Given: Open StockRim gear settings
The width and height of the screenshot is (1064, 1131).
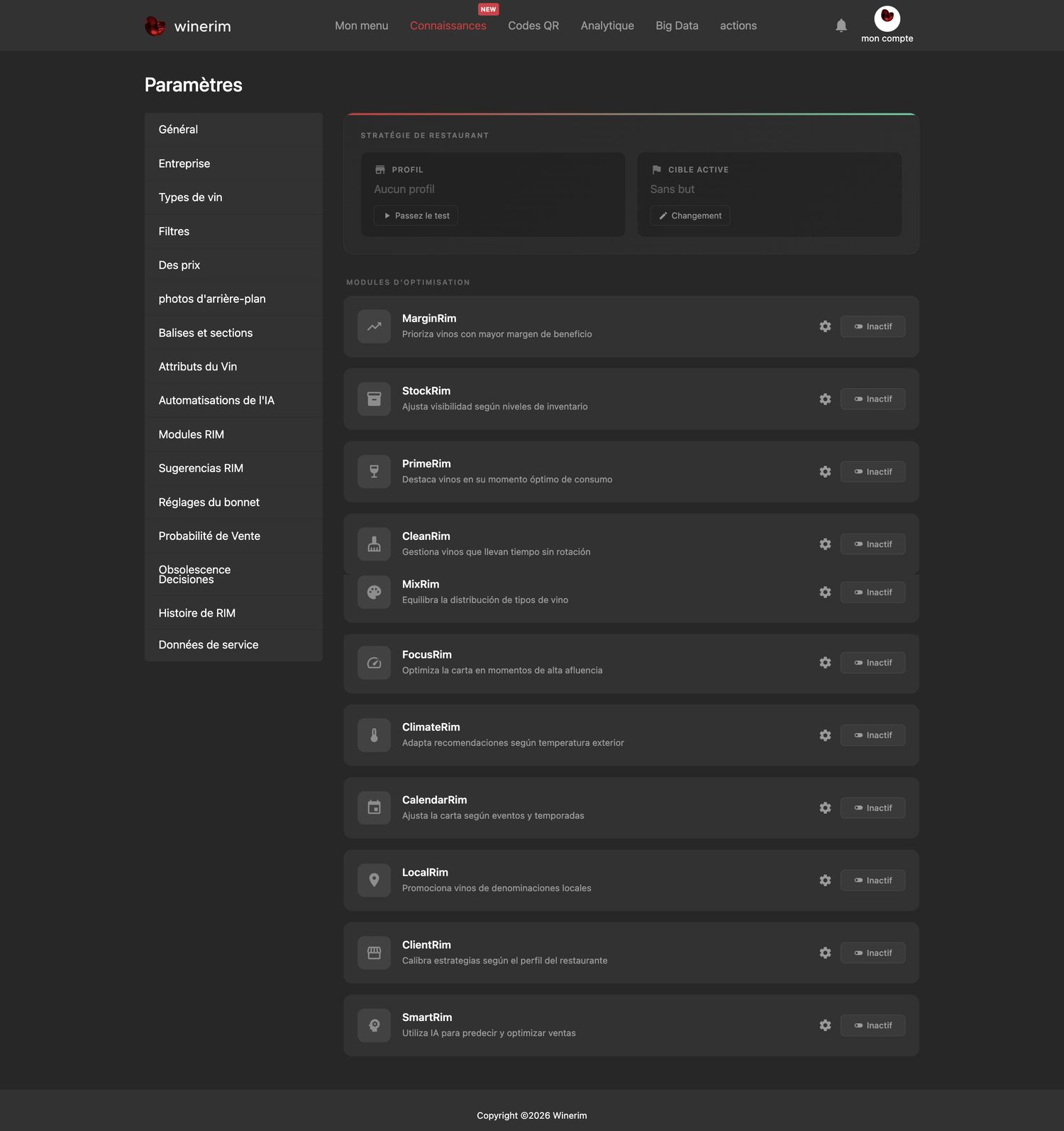Looking at the screenshot, I should [825, 399].
